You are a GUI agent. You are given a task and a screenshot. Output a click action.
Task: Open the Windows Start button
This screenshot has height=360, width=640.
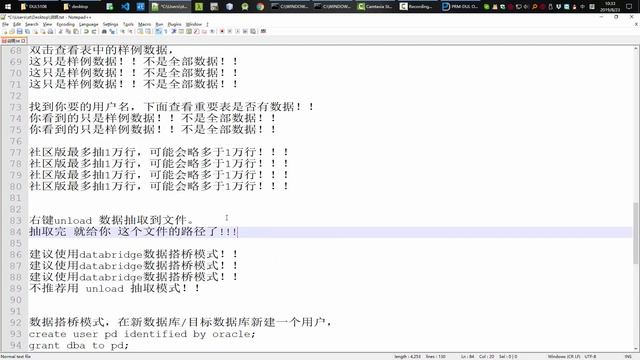click(8, 7)
